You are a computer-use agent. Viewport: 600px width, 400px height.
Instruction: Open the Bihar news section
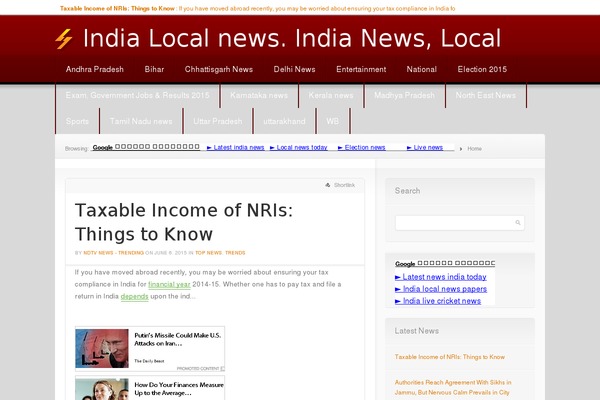pyautogui.click(x=154, y=69)
